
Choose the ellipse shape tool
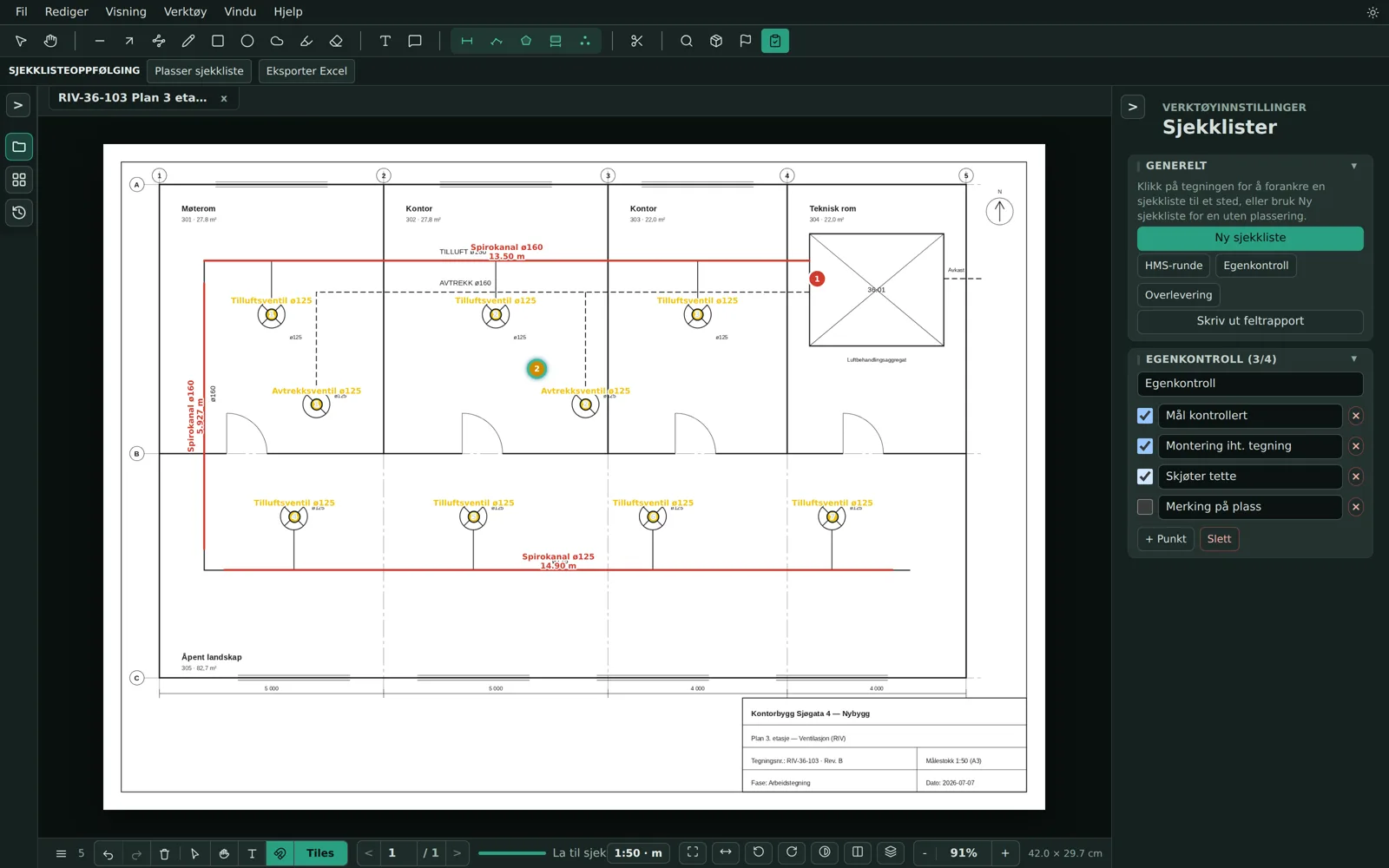coord(247,41)
